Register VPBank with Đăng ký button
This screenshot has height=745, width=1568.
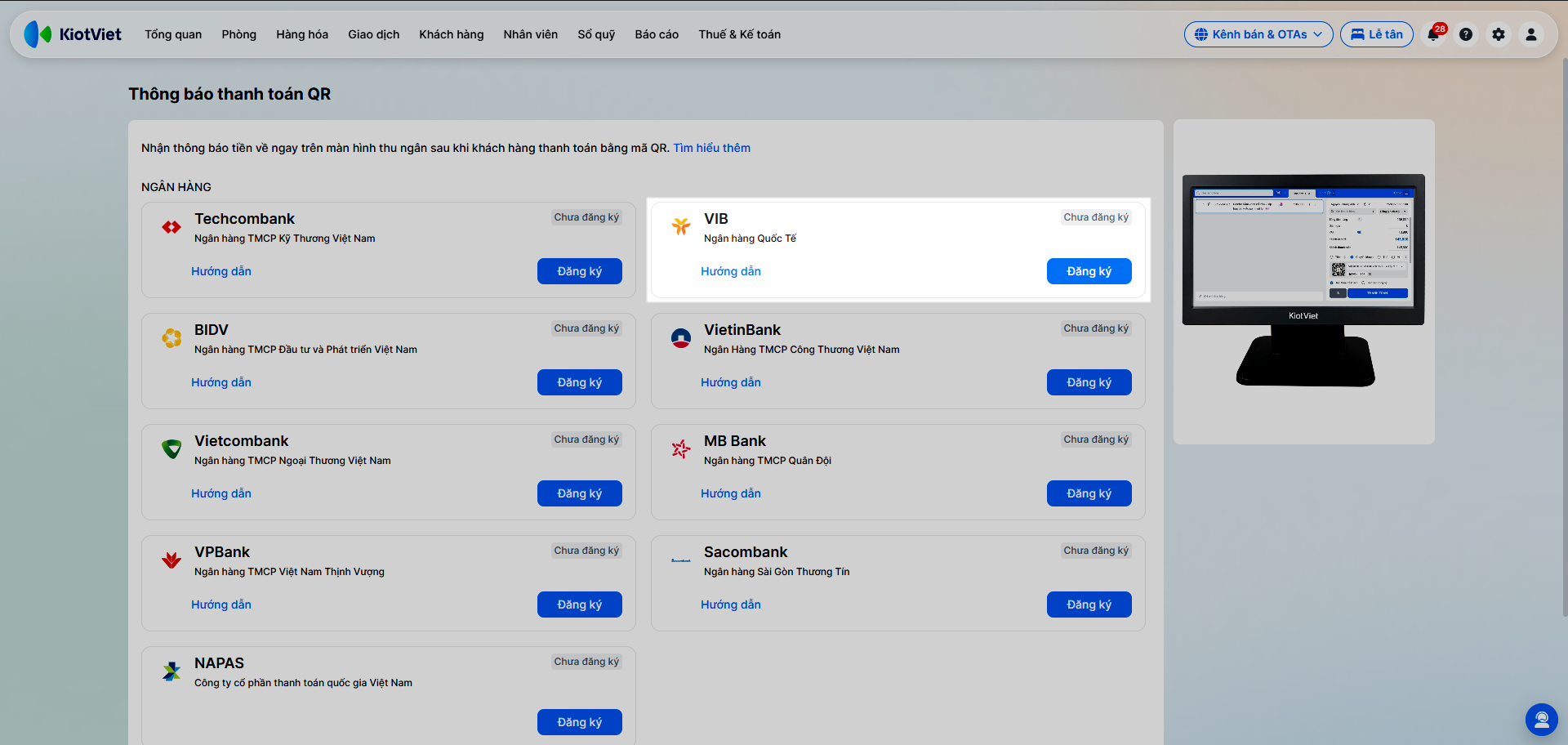tap(580, 604)
